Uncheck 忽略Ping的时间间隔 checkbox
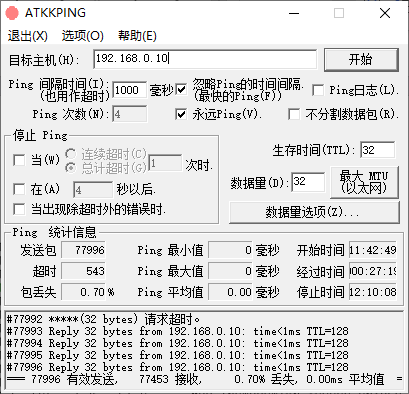 pos(181,90)
